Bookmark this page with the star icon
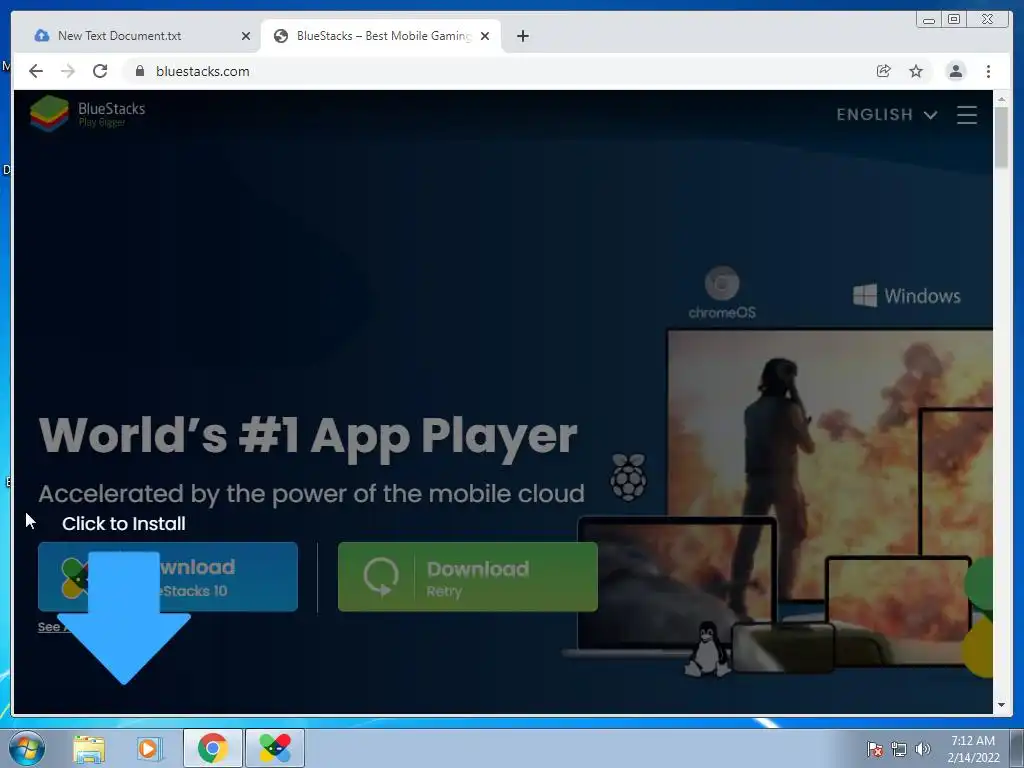The height and width of the screenshot is (768, 1024). [916, 71]
